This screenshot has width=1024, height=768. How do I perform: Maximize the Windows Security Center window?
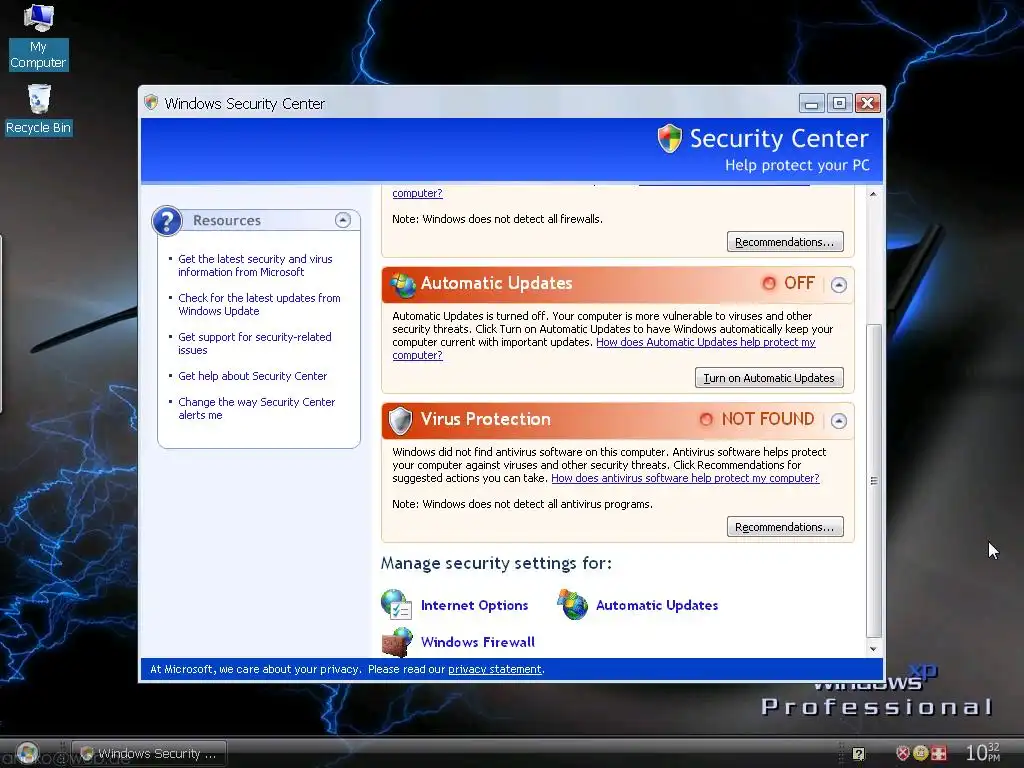click(839, 103)
